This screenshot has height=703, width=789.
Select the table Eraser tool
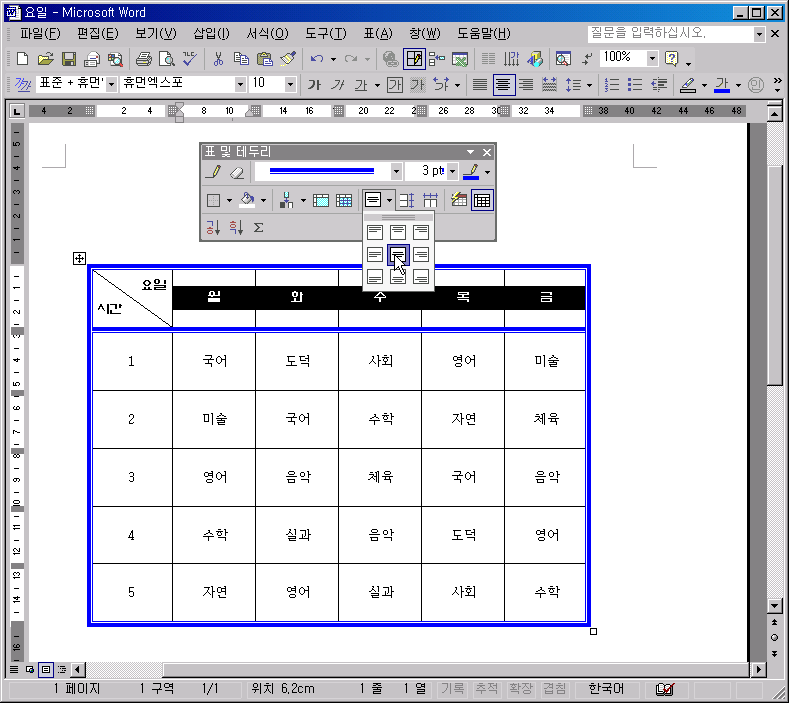tap(236, 172)
